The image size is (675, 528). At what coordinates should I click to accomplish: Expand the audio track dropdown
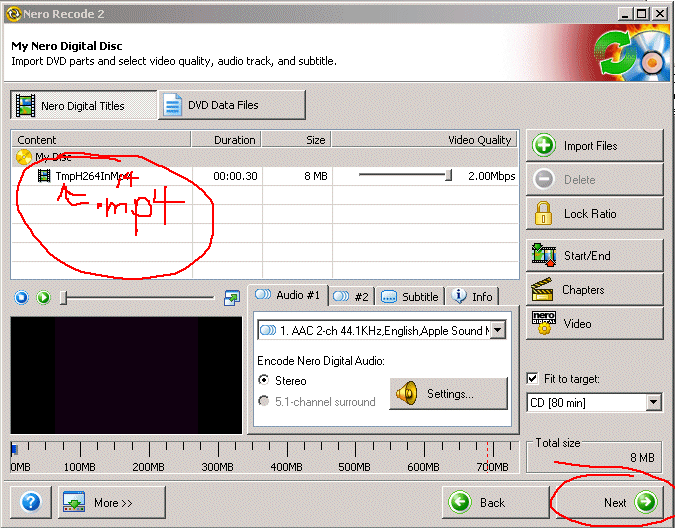click(x=498, y=330)
